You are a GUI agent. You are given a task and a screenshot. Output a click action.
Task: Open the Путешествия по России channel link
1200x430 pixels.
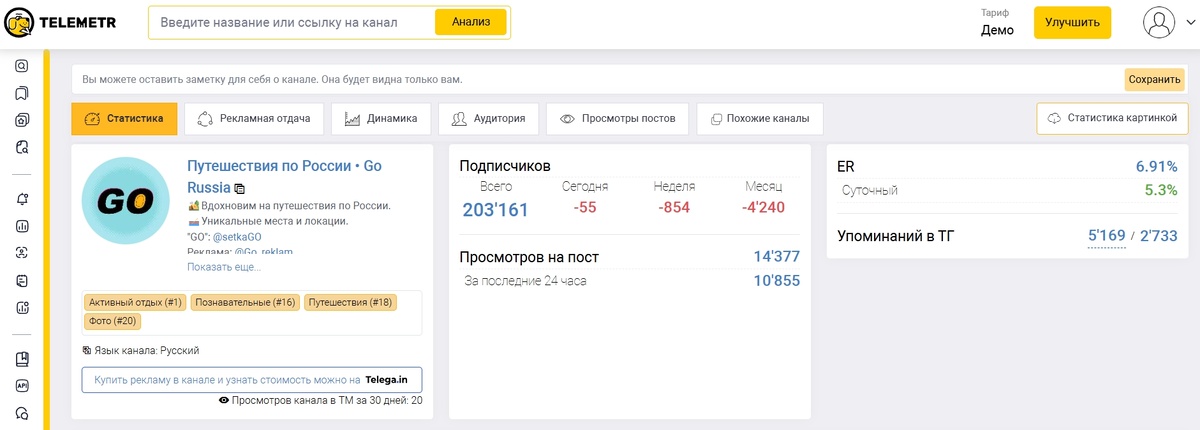[x=285, y=176]
